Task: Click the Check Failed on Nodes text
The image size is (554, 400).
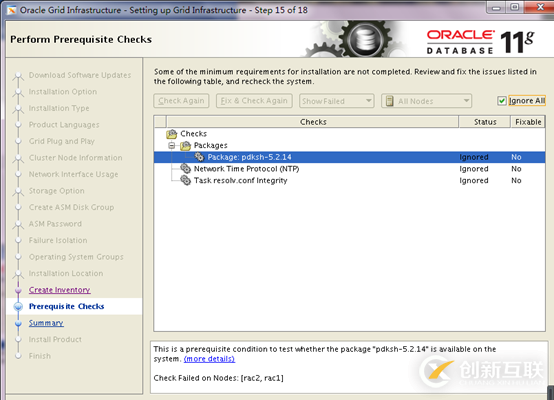Action: [x=218, y=378]
